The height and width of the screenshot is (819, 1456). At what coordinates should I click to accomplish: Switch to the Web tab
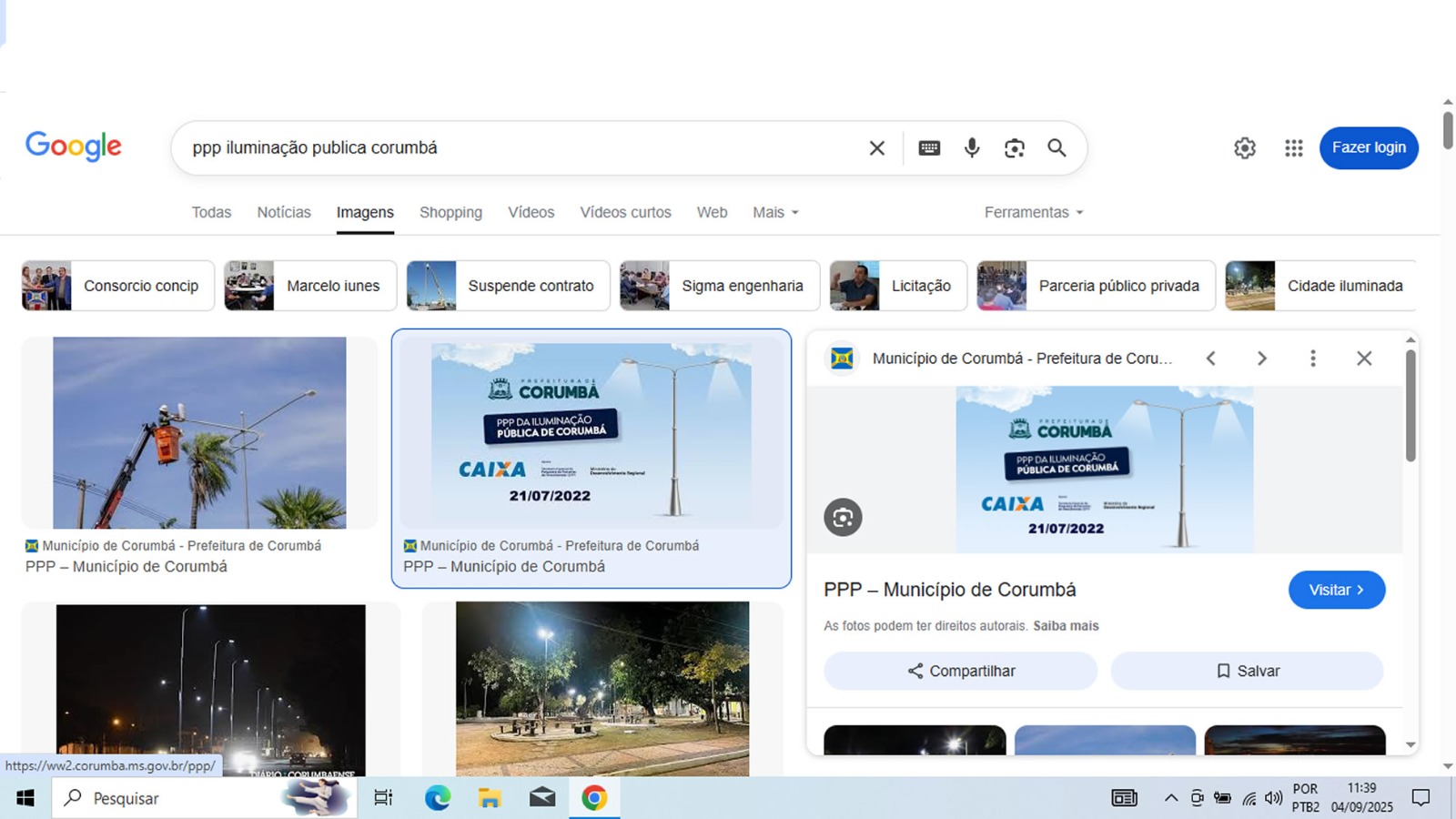712,212
